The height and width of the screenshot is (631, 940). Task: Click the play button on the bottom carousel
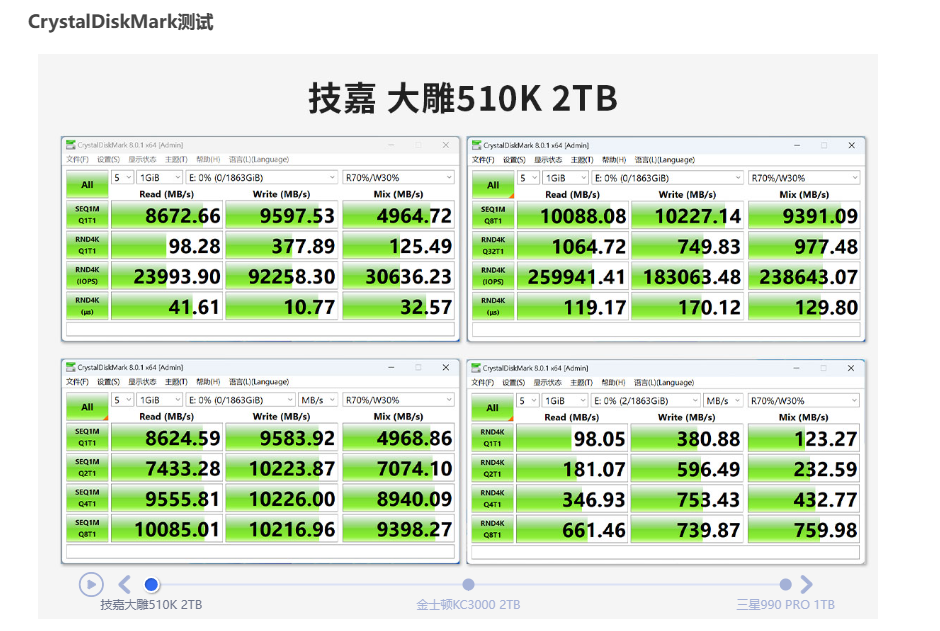click(x=91, y=584)
